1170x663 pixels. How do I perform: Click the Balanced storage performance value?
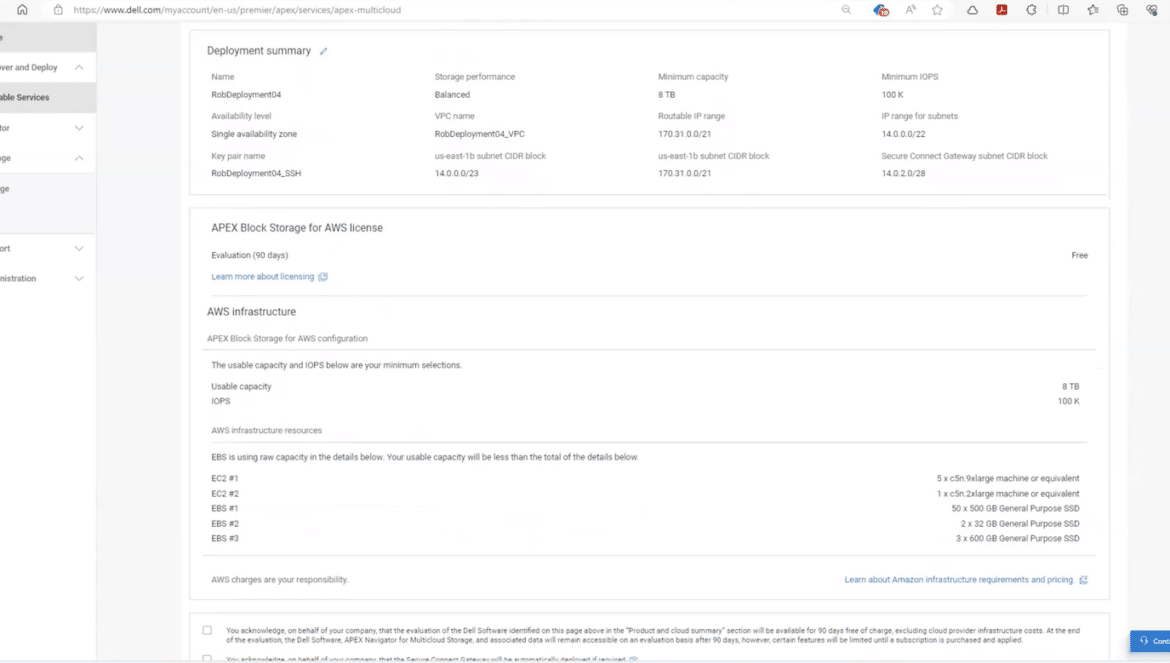pyautogui.click(x=452, y=95)
